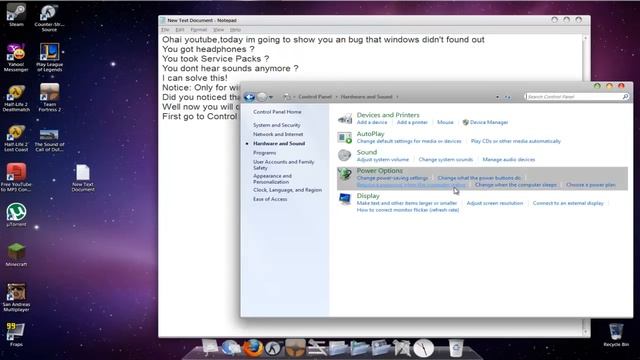
Task: Click Add a device link
Action: pyautogui.click(x=372, y=122)
